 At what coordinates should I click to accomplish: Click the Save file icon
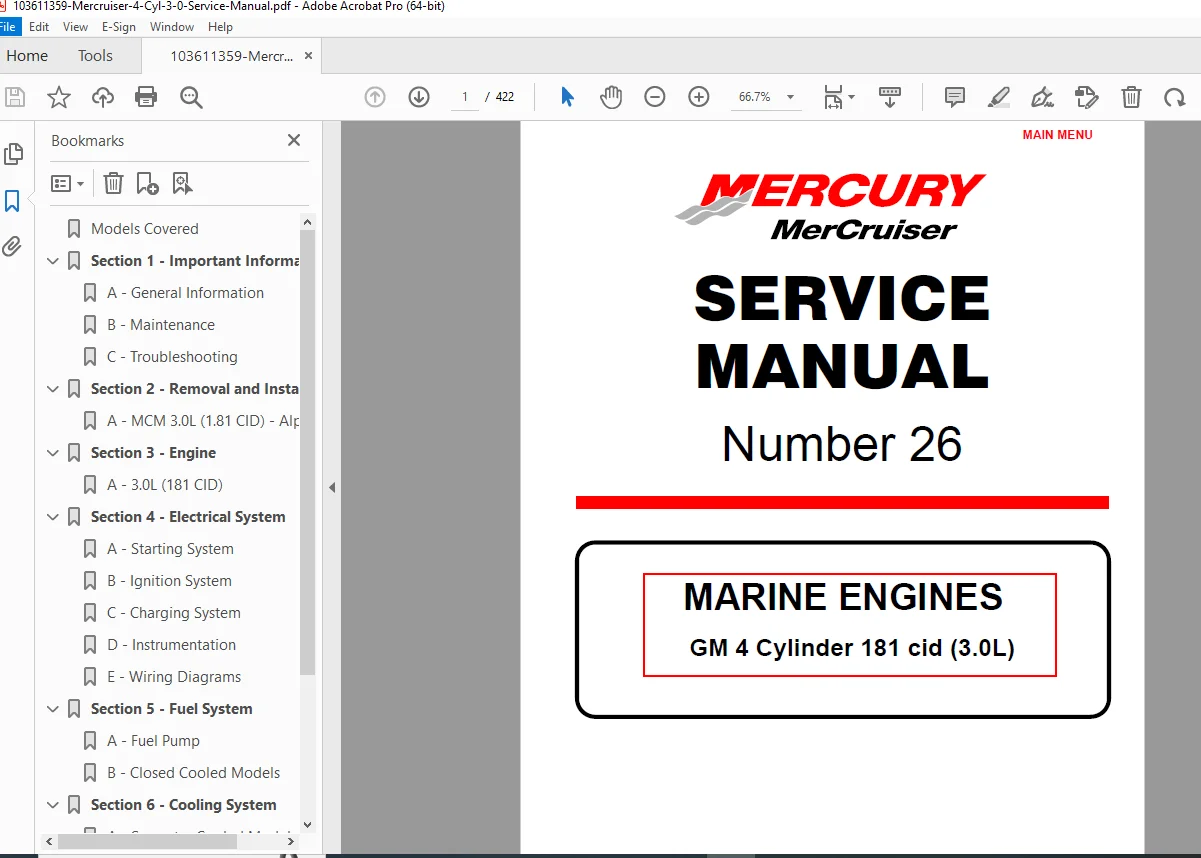point(15,97)
